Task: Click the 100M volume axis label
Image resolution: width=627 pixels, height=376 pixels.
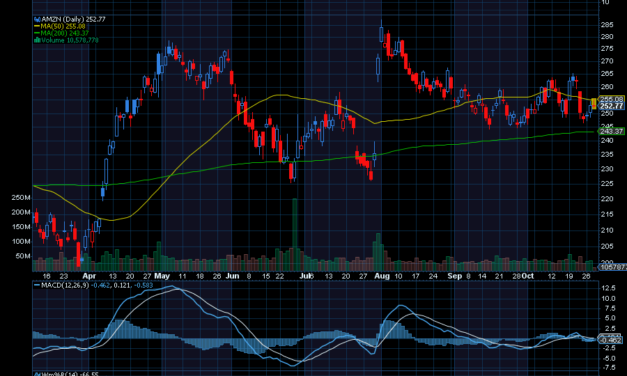Action: (21, 242)
